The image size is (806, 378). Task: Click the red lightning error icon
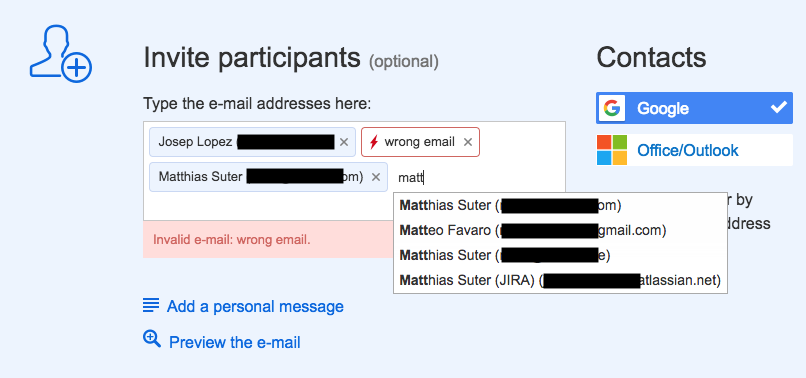pos(374,142)
